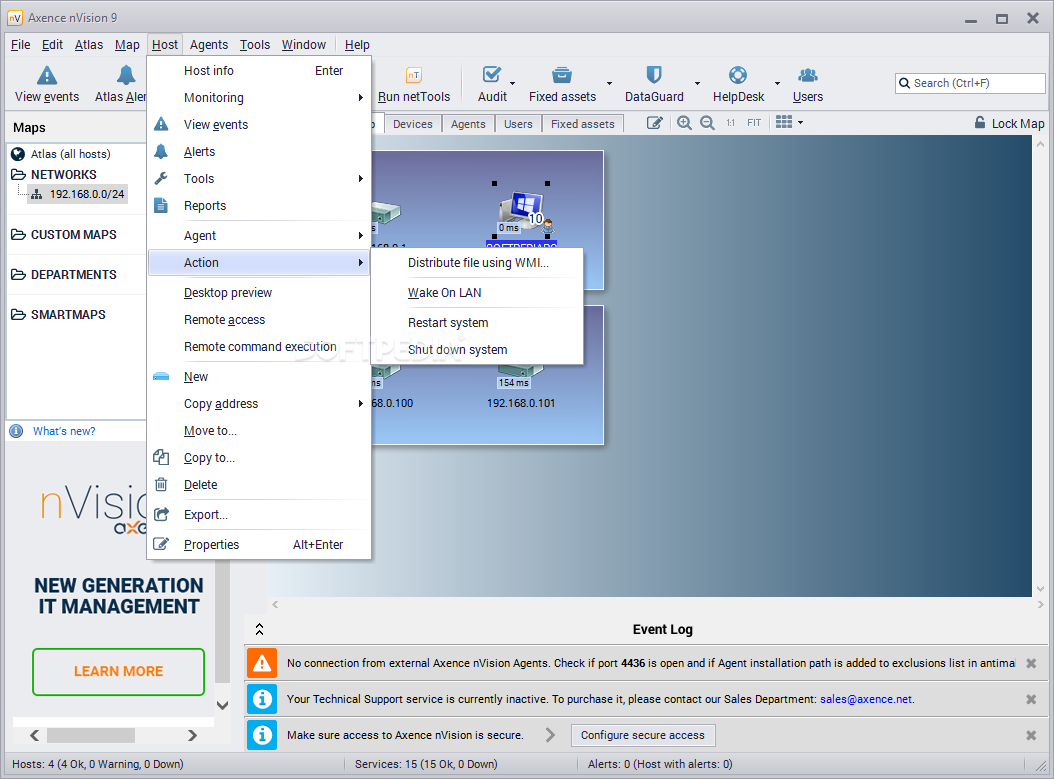Open Desktop preview
Screen dimensions: 1054x779
259,293
